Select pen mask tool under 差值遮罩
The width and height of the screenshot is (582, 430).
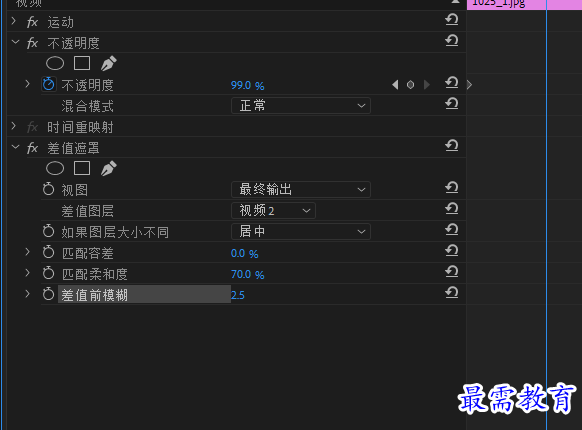109,169
